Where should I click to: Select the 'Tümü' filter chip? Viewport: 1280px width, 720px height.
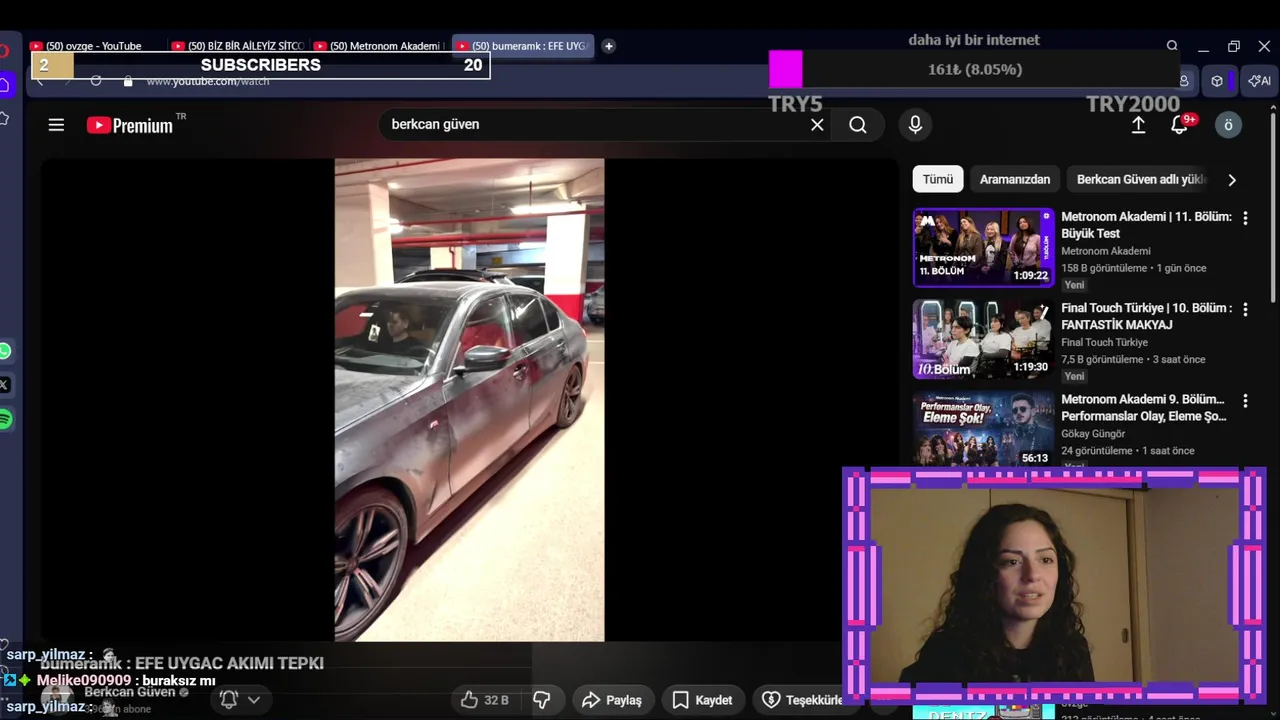[938, 179]
